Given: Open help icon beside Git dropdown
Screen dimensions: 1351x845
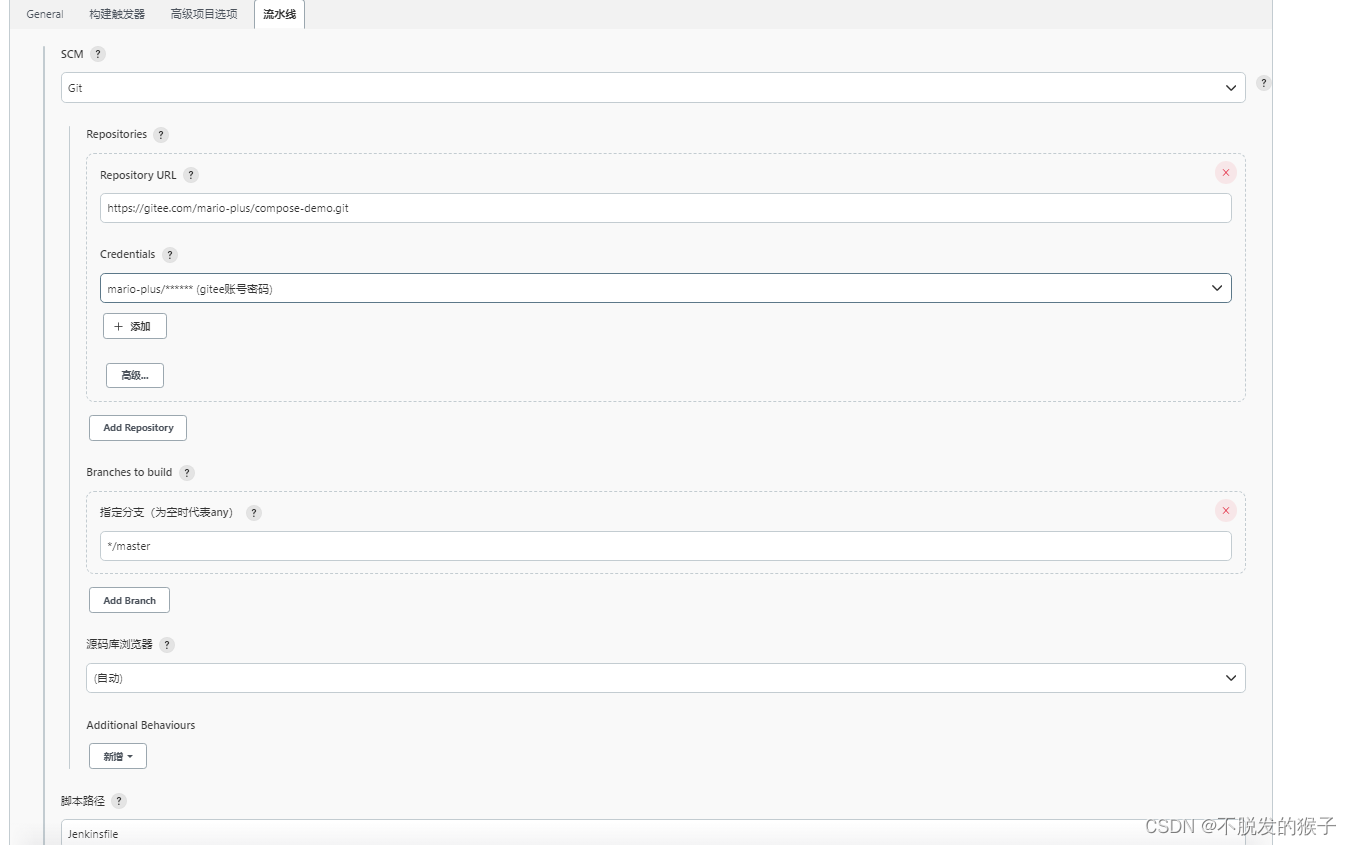Looking at the screenshot, I should (1264, 84).
